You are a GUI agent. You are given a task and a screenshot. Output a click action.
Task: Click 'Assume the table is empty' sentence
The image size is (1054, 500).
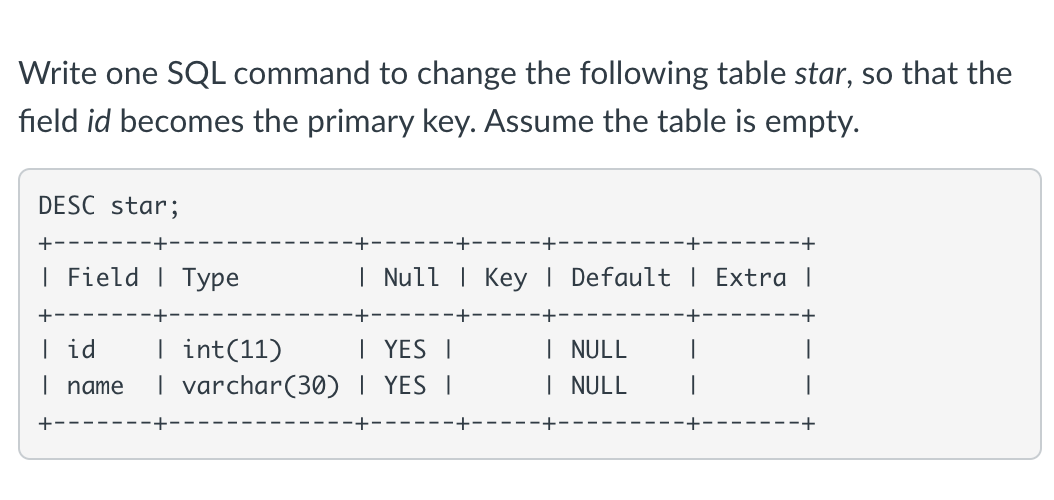coord(672,122)
